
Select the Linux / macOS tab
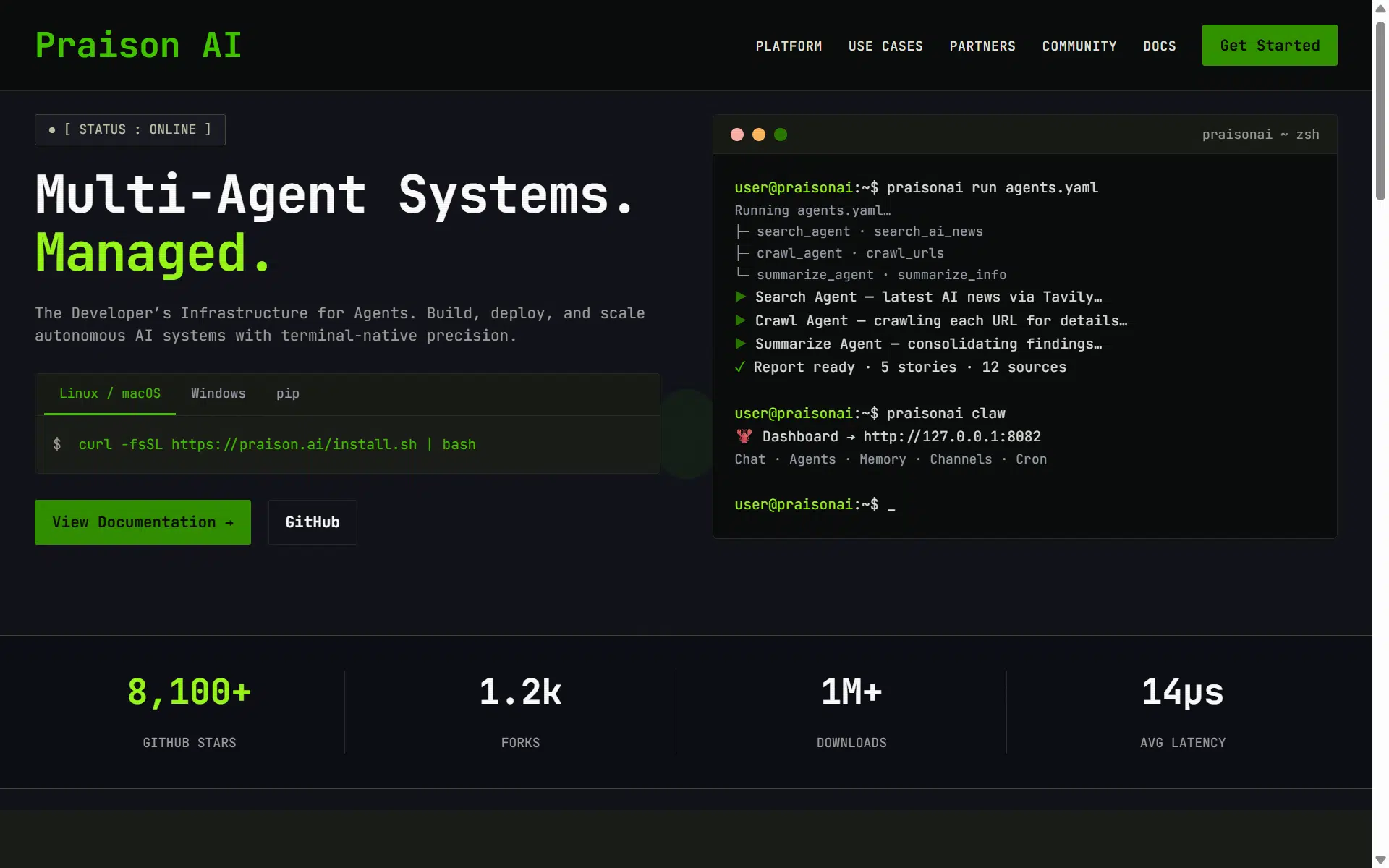coord(110,393)
